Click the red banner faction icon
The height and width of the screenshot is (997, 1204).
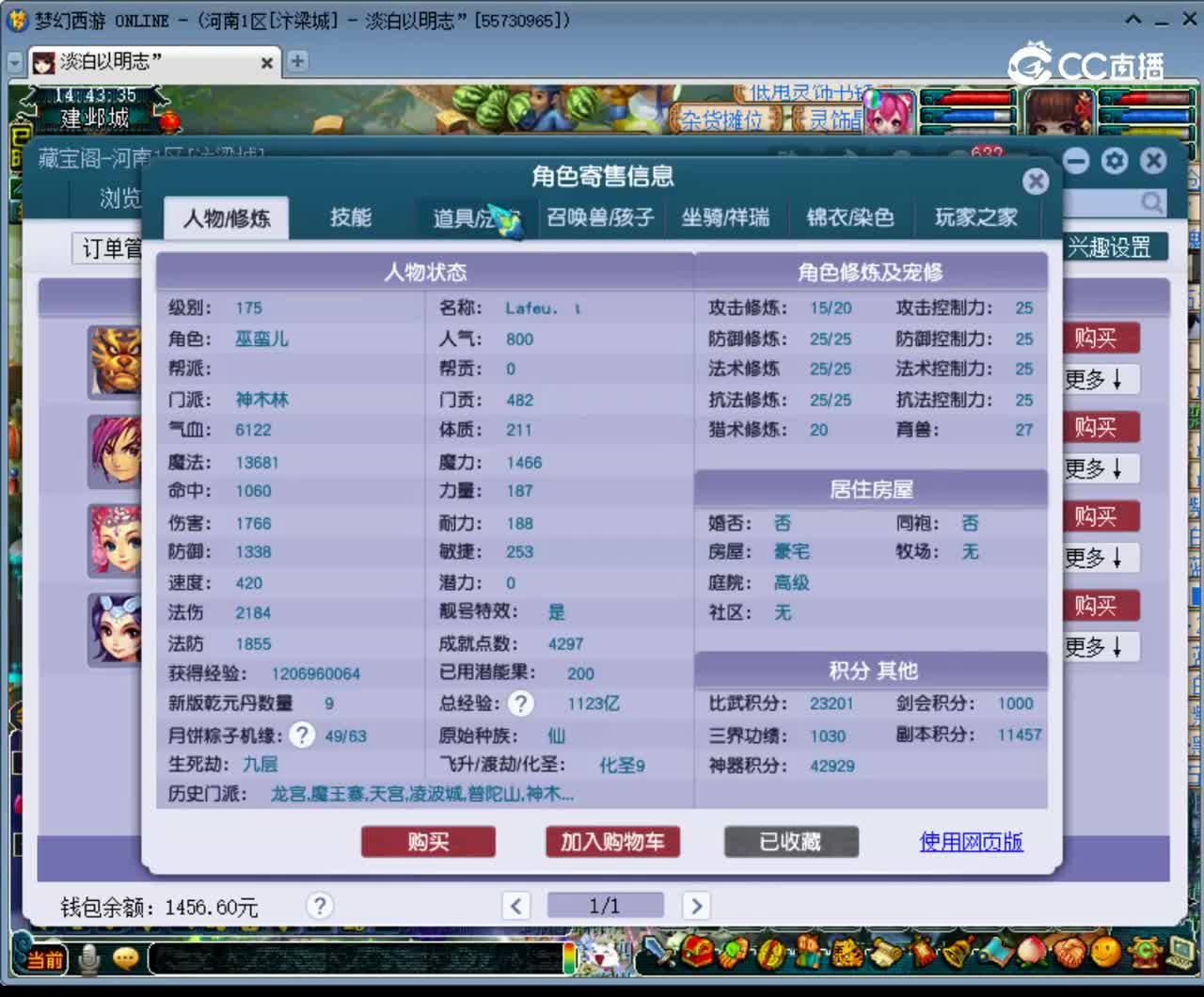tap(923, 952)
